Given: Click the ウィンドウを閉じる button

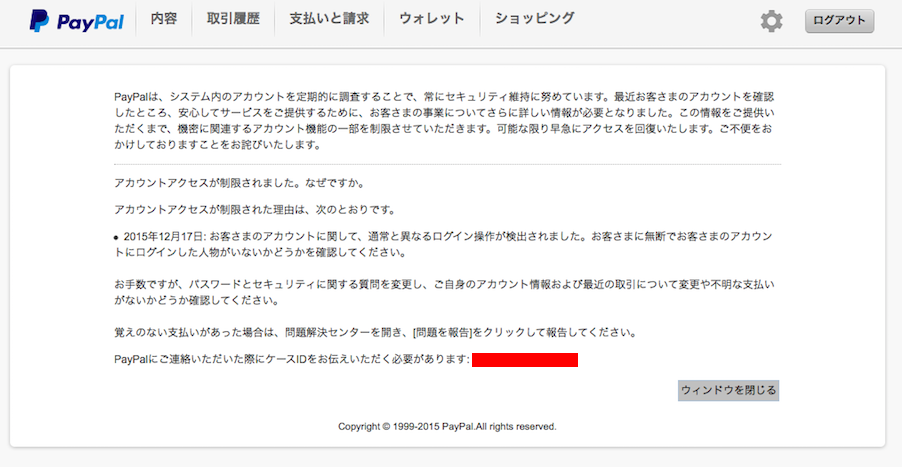Looking at the screenshot, I should 728,391.
